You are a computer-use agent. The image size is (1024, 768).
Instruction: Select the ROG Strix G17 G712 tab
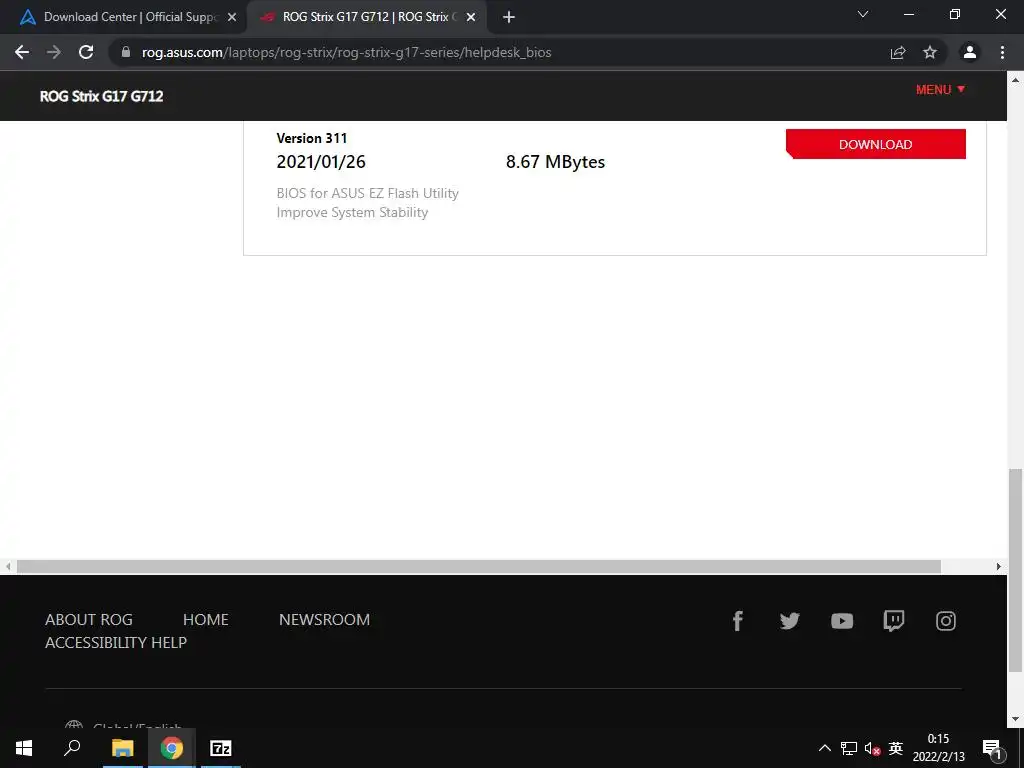(367, 17)
